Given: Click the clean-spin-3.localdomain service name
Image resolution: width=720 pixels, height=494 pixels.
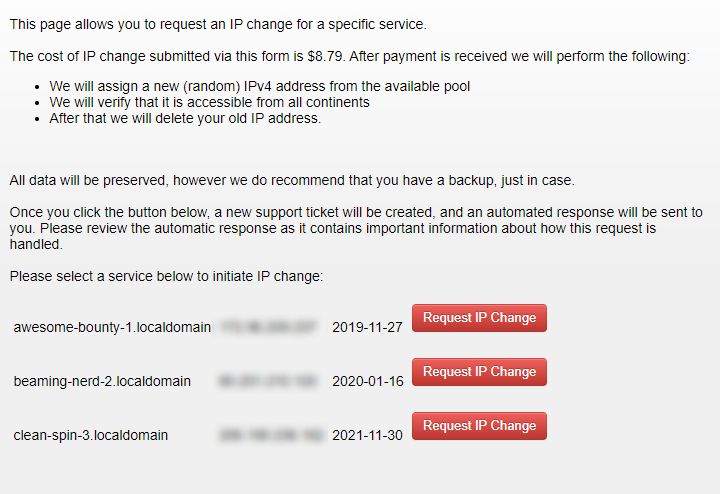Looking at the screenshot, I should tap(91, 435).
